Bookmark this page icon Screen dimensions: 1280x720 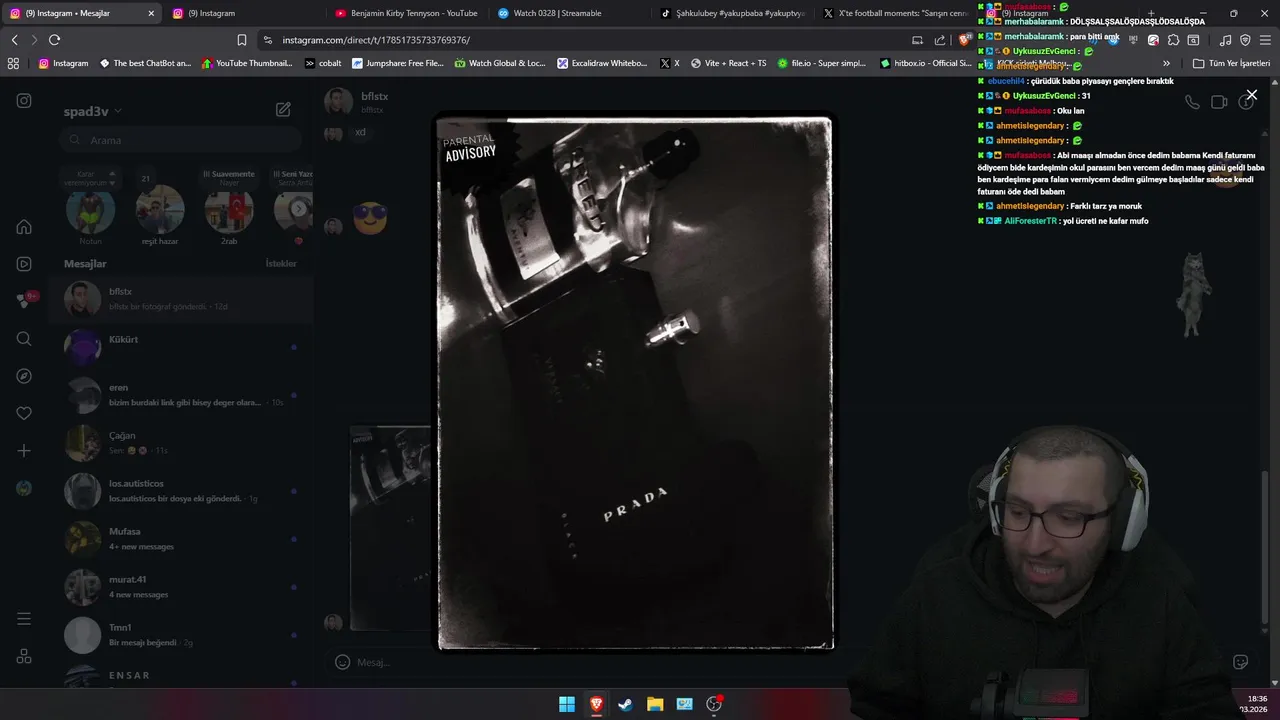tap(242, 40)
